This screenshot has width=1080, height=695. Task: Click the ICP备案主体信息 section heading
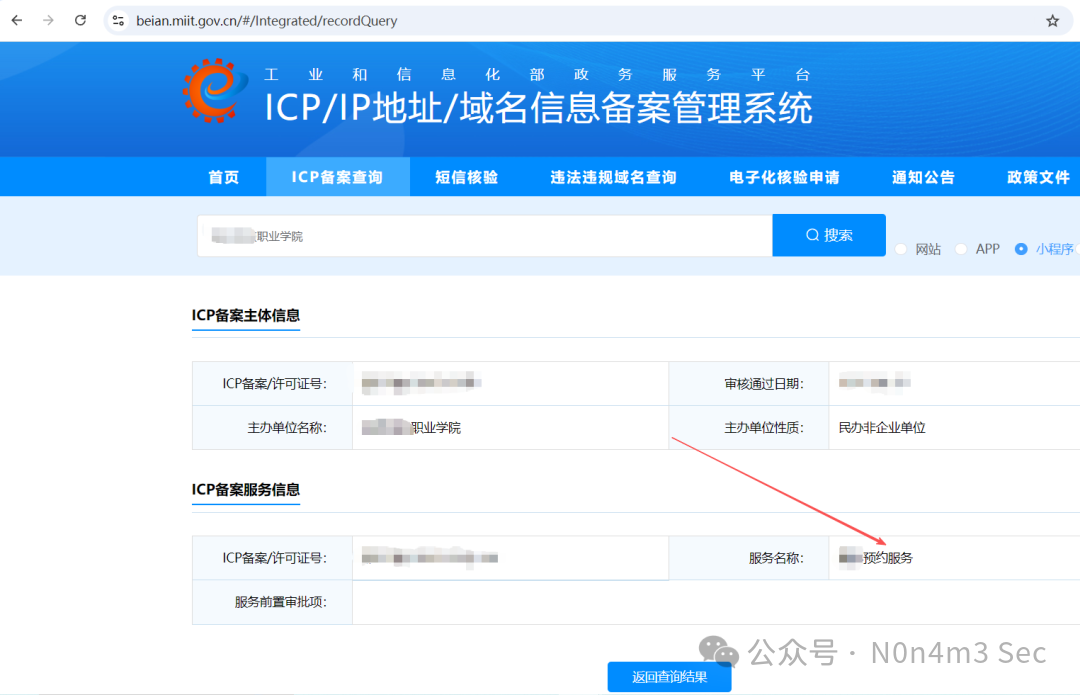[x=246, y=315]
